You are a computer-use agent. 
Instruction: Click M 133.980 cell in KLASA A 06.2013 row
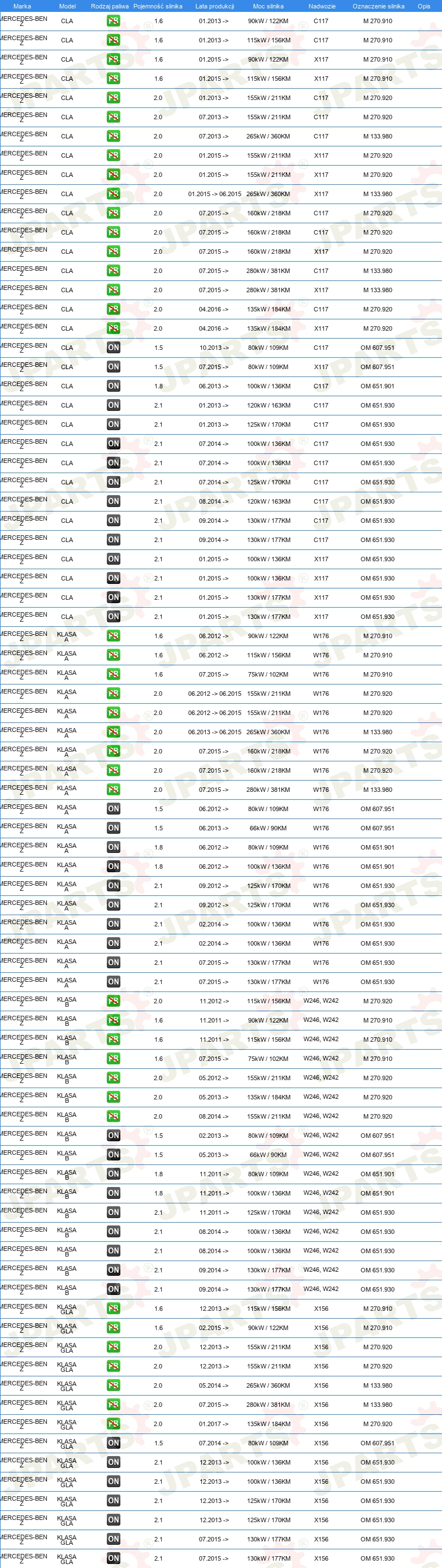378,732
